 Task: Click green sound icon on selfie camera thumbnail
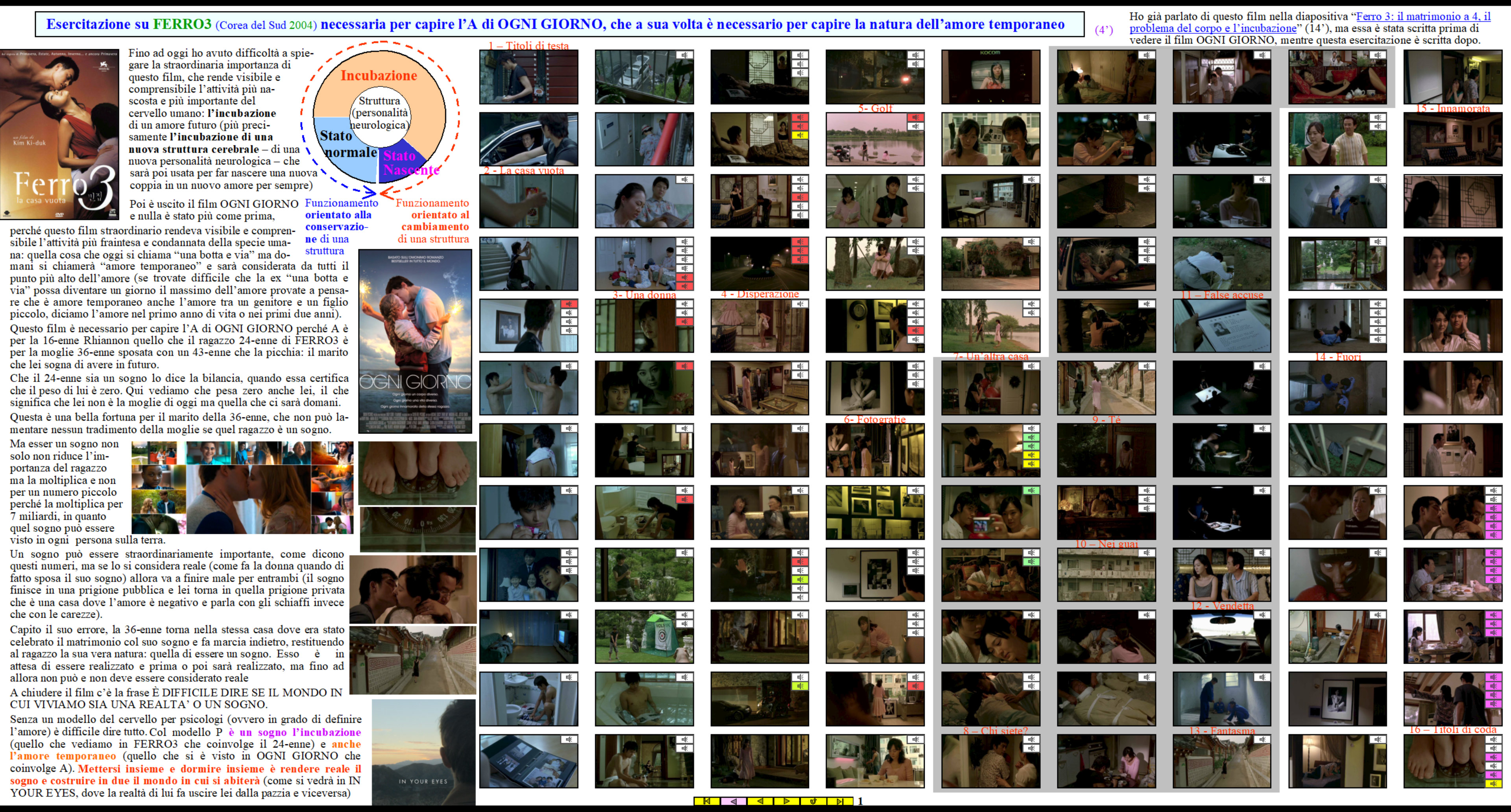pos(1031,491)
